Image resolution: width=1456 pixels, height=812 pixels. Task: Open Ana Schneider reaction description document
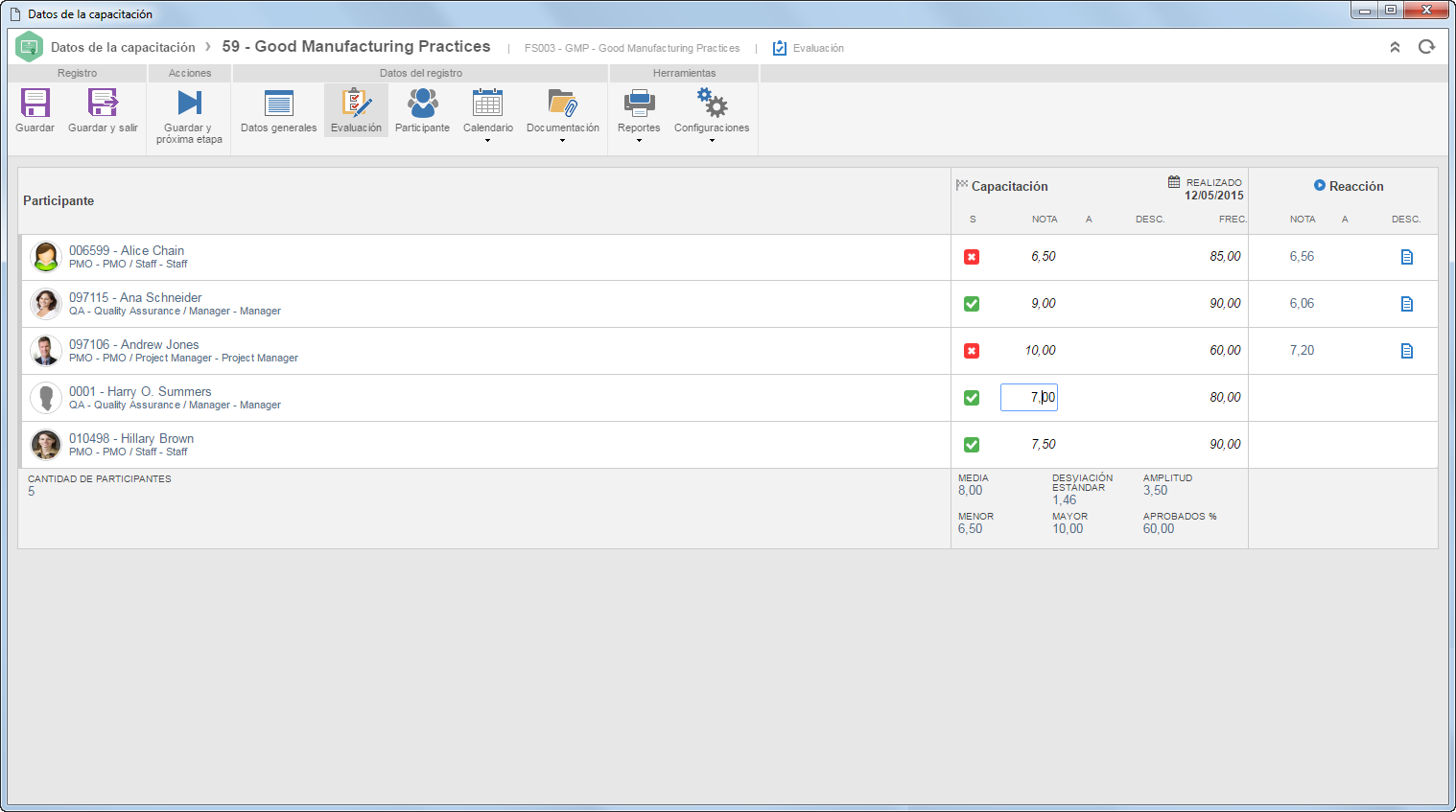1407,304
